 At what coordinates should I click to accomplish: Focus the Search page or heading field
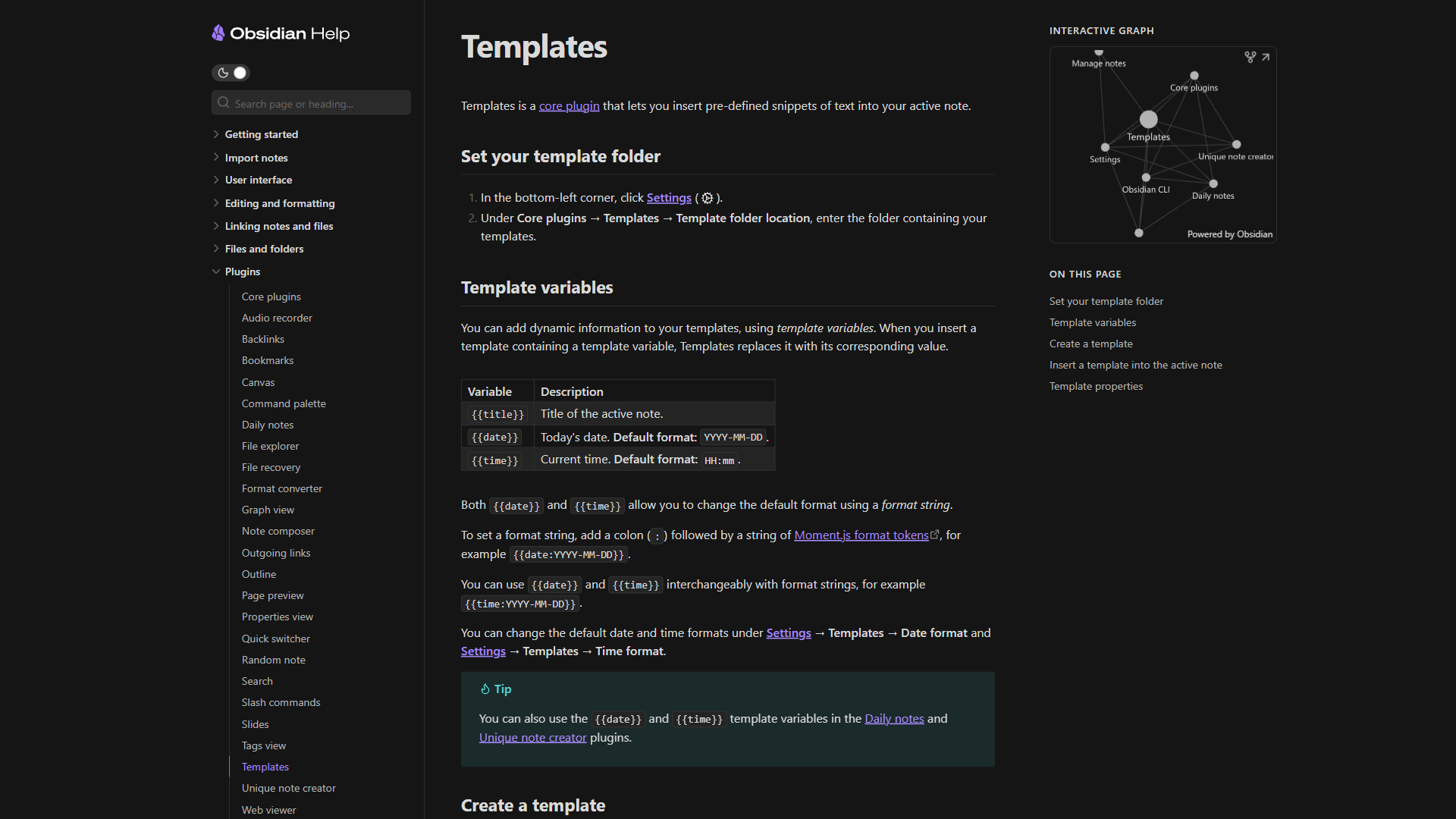point(311,102)
